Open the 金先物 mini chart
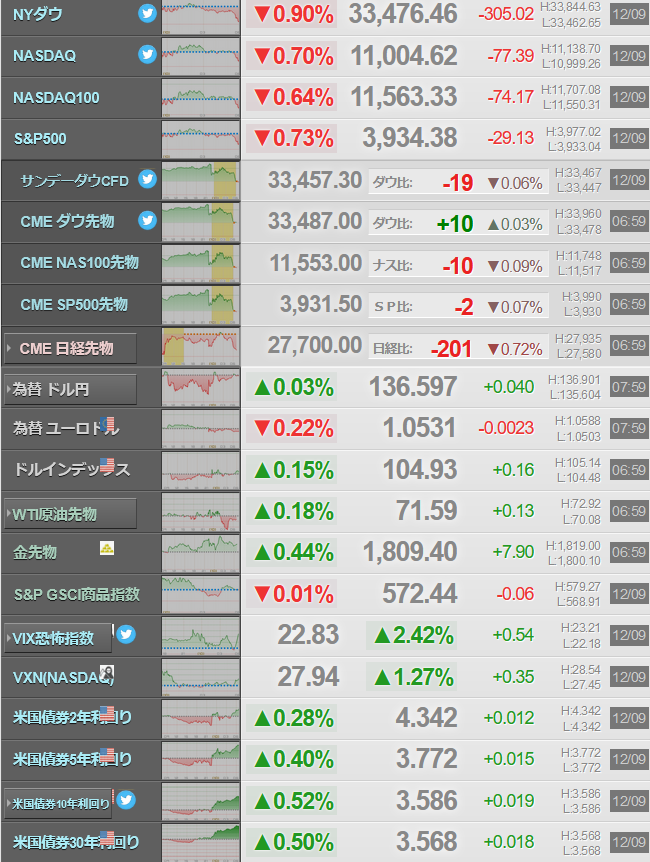The image size is (650, 862). coord(201,553)
